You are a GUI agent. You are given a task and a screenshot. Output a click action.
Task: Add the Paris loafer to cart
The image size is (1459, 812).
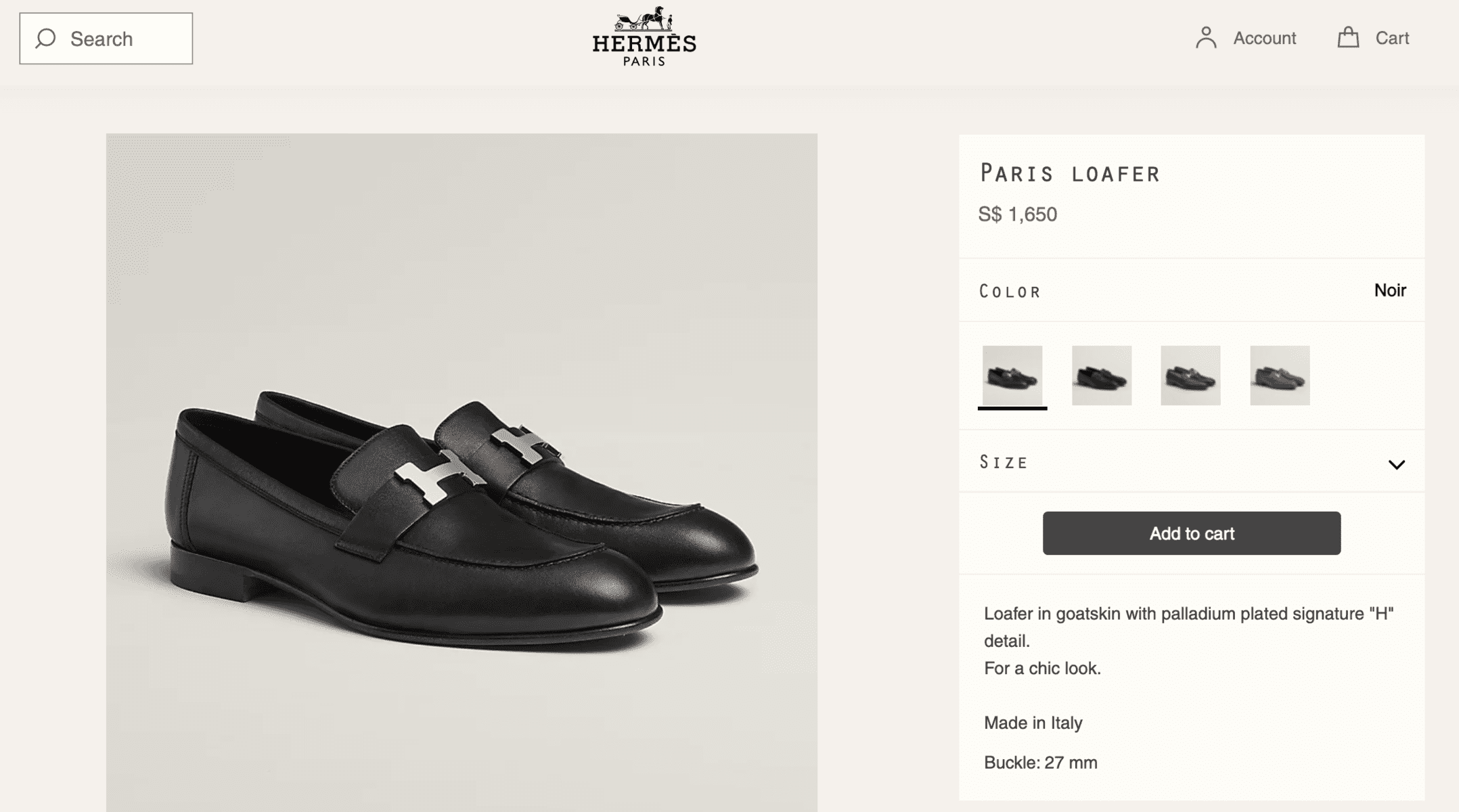coord(1192,533)
